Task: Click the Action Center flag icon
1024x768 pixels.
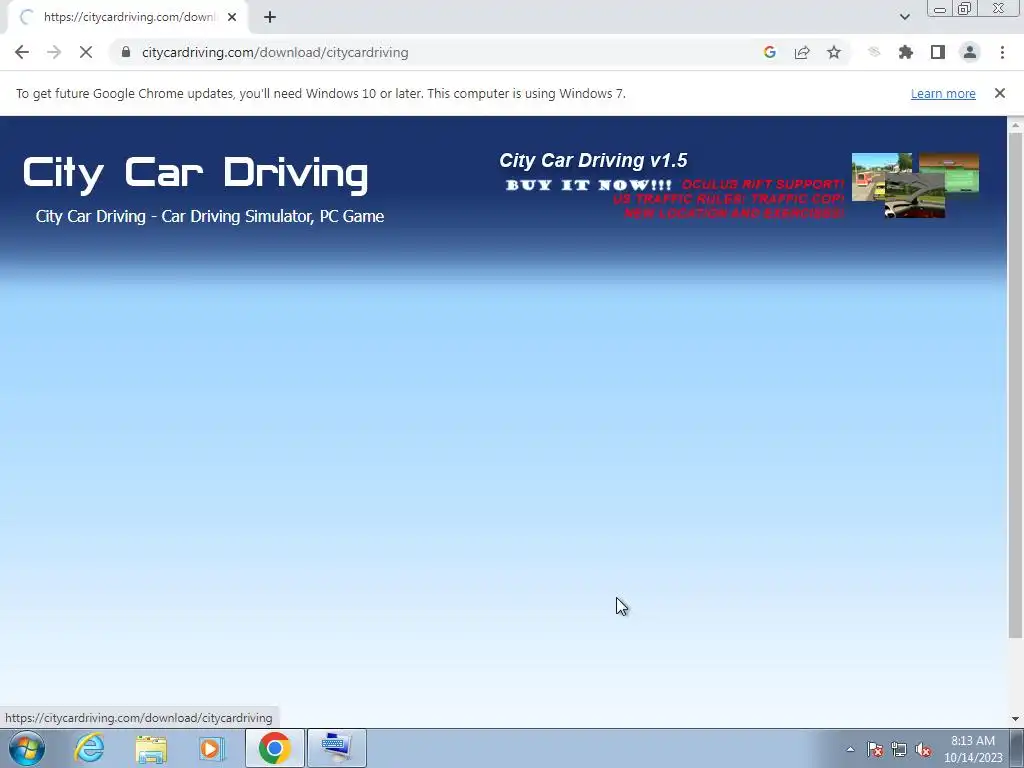Action: 874,749
